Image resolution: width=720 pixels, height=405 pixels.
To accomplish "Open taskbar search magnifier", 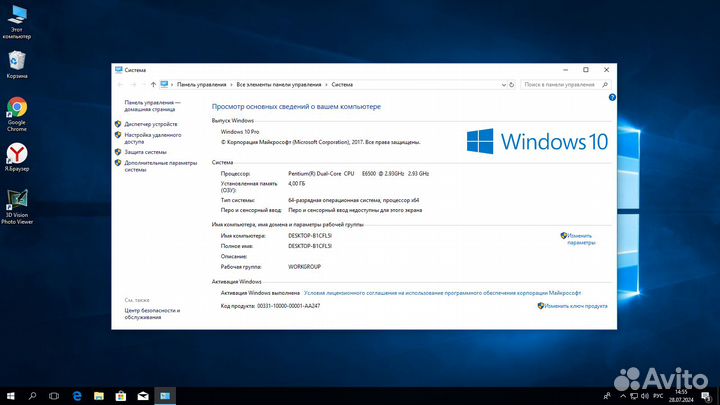I will point(32,396).
